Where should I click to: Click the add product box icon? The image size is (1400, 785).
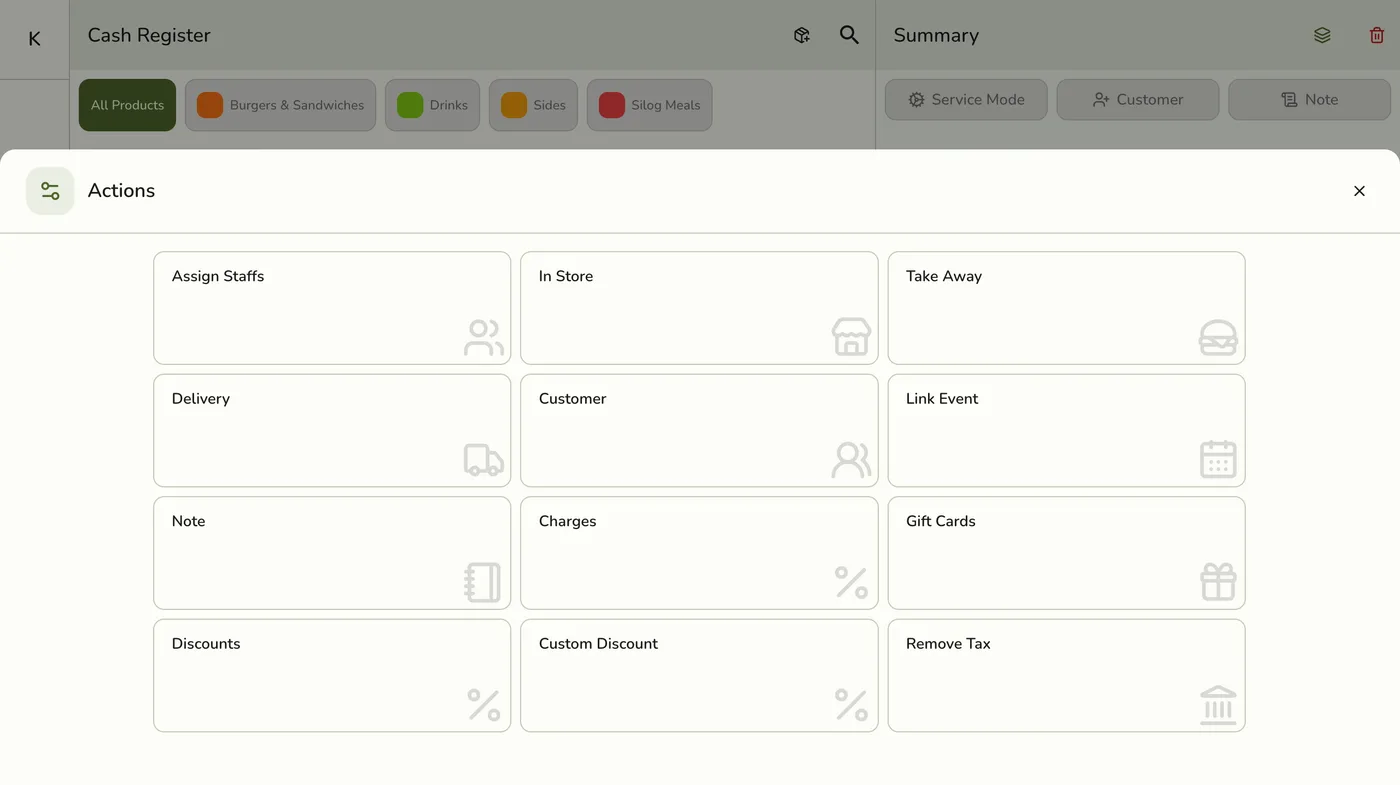pyautogui.click(x=802, y=35)
